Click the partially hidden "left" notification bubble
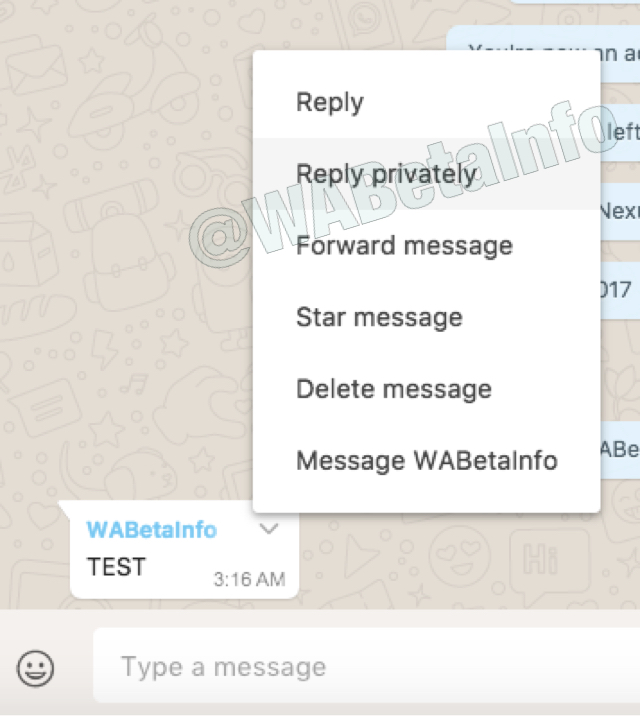This screenshot has height=716, width=640. click(x=620, y=132)
